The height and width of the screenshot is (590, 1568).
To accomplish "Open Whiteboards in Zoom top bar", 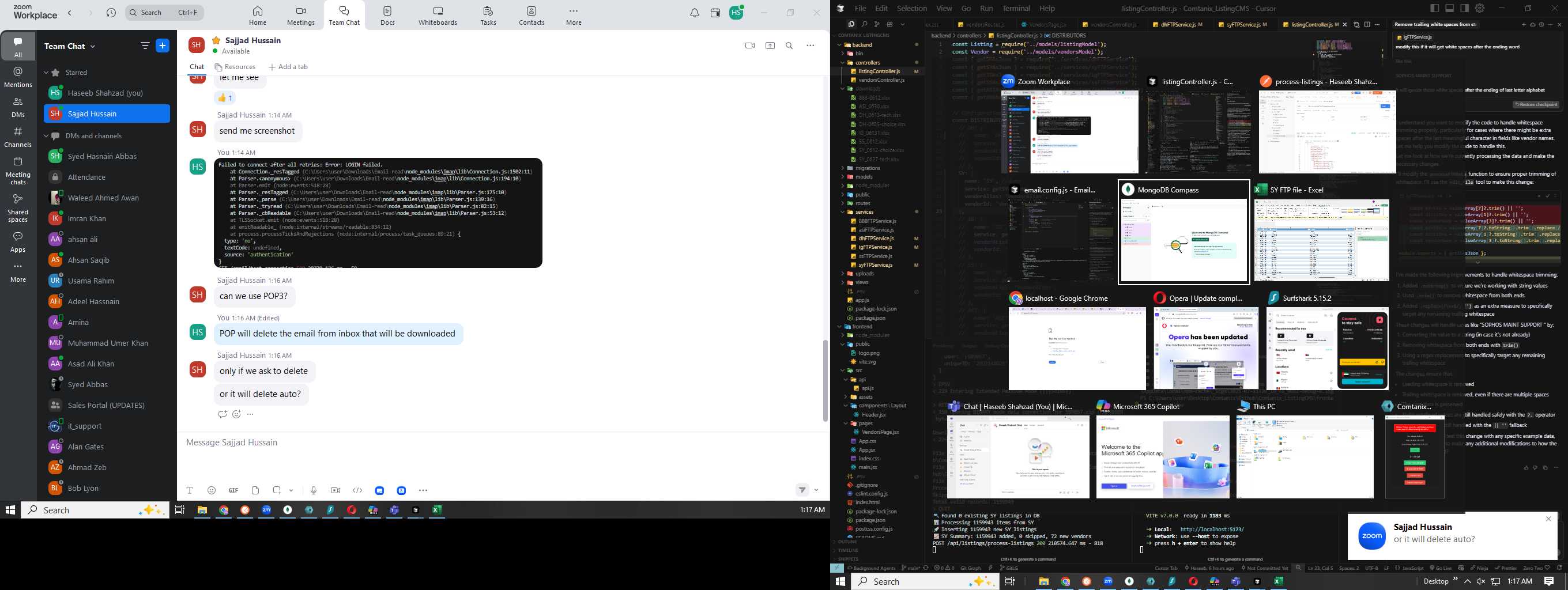I will tap(438, 16).
